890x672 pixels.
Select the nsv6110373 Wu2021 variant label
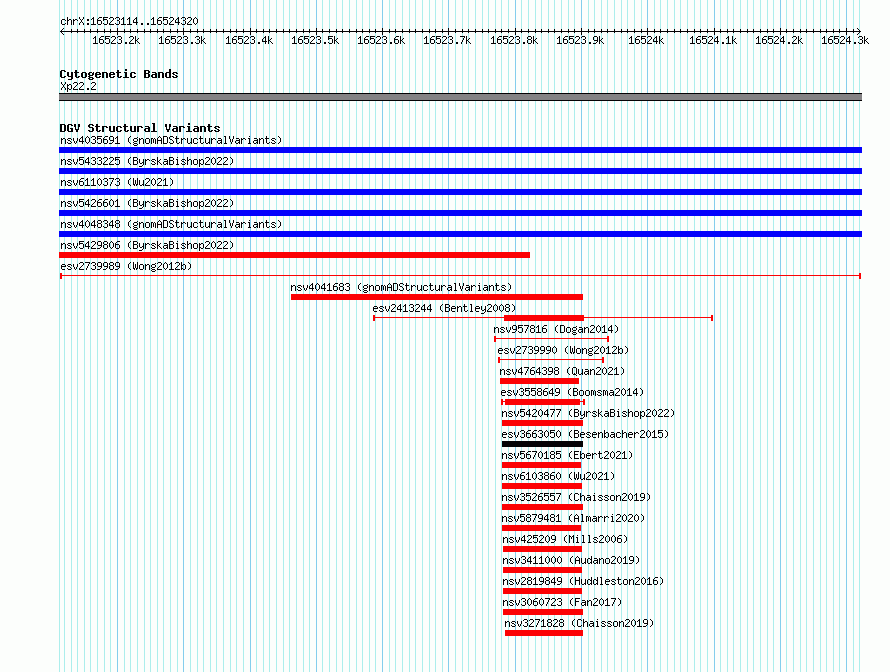(x=117, y=182)
